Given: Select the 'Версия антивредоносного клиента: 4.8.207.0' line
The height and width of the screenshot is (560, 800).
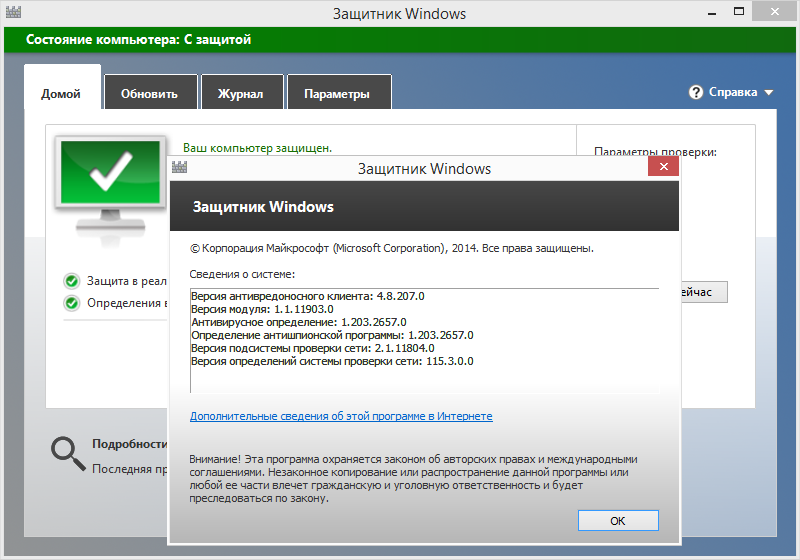Looking at the screenshot, I should 308,296.
